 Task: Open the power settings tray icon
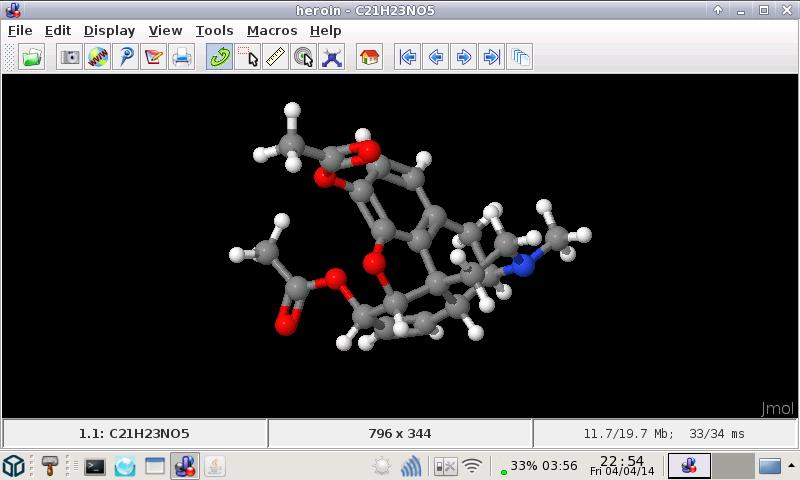click(x=445, y=466)
